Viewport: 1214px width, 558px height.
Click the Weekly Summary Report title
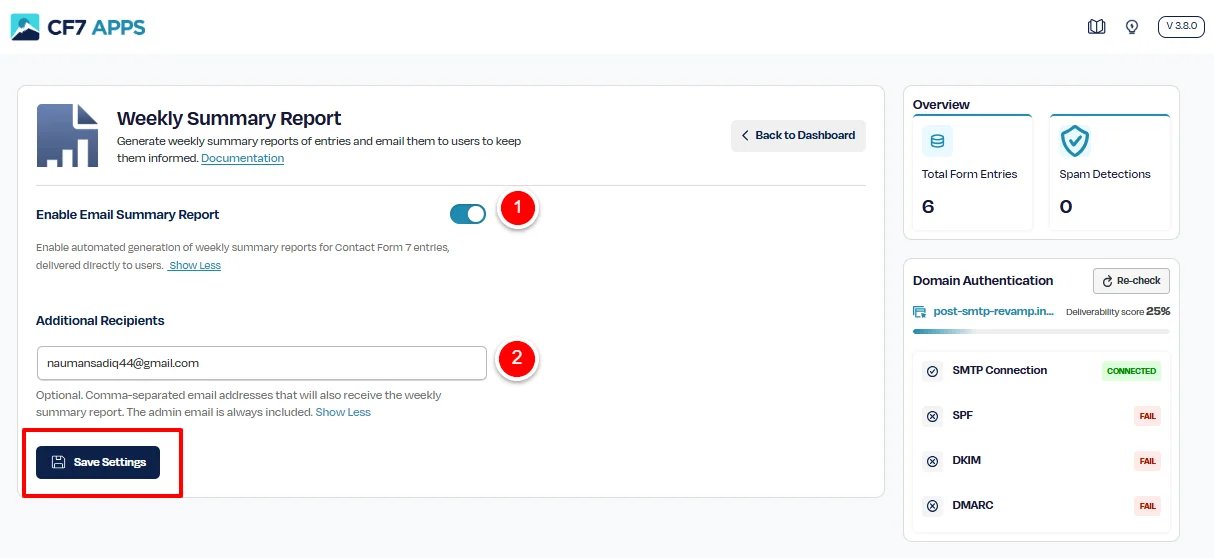[229, 118]
